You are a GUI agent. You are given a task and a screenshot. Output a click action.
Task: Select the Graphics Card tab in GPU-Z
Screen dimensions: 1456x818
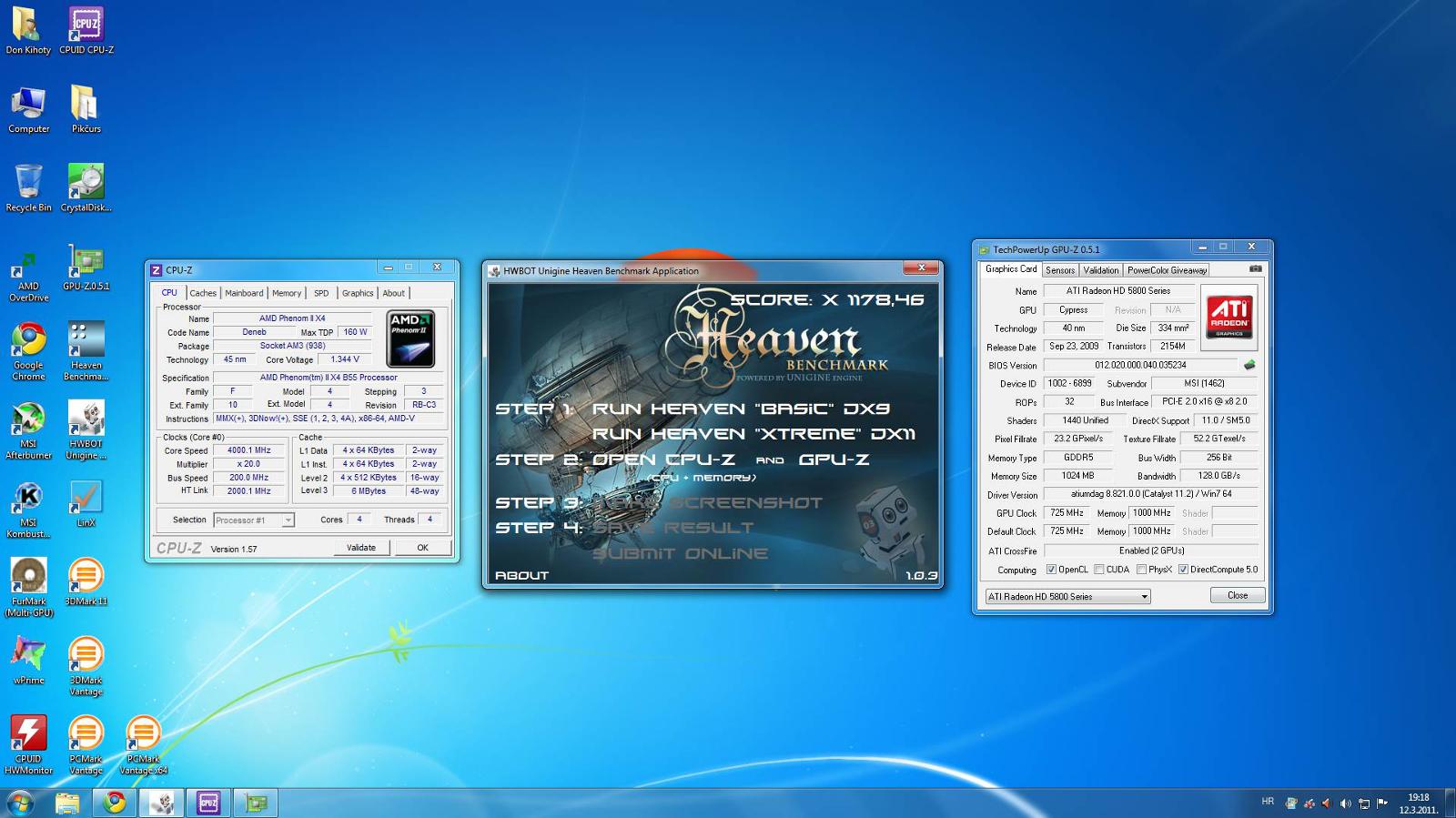click(x=1011, y=269)
